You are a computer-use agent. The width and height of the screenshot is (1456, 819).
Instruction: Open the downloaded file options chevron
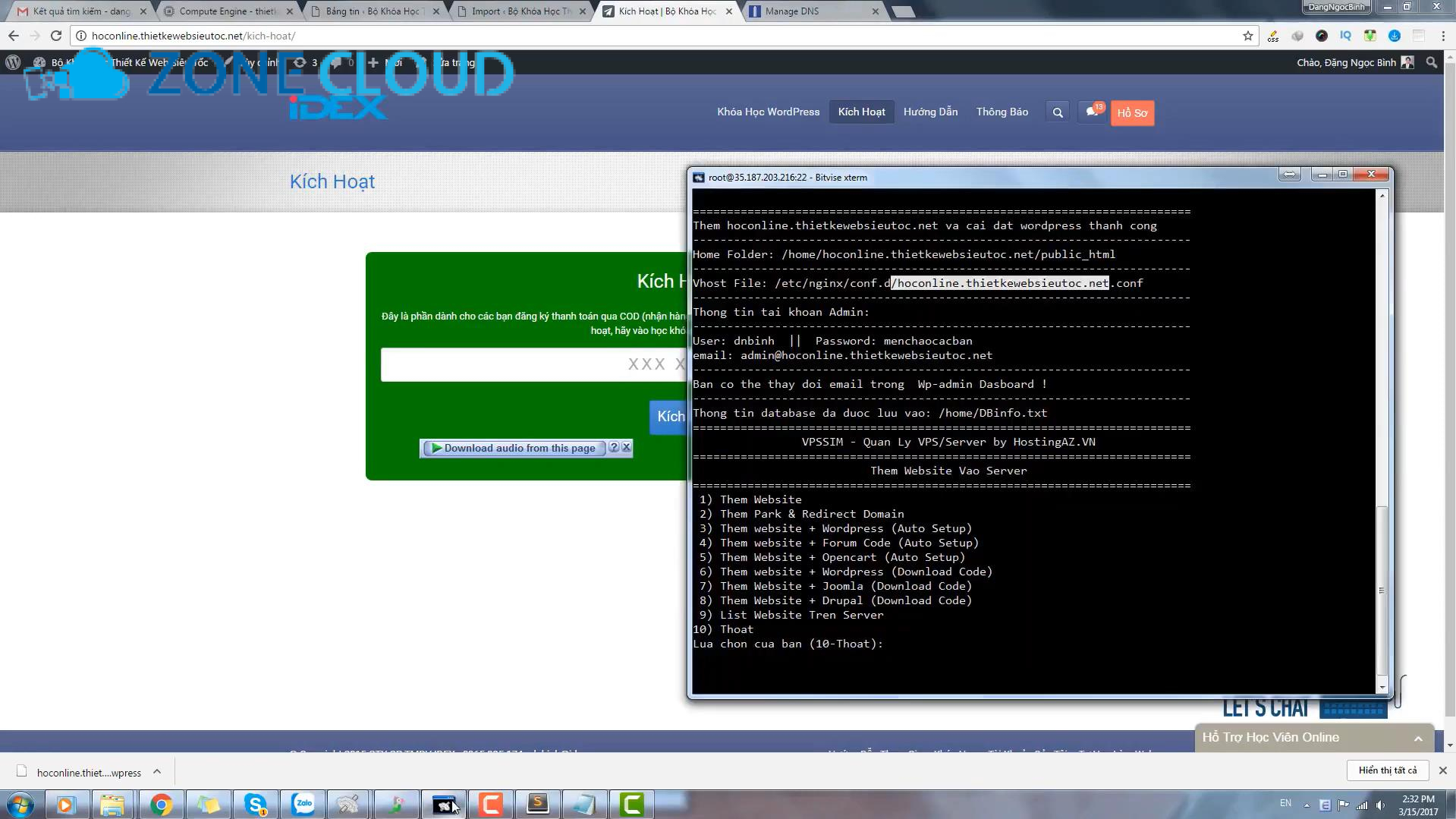pyautogui.click(x=157, y=771)
